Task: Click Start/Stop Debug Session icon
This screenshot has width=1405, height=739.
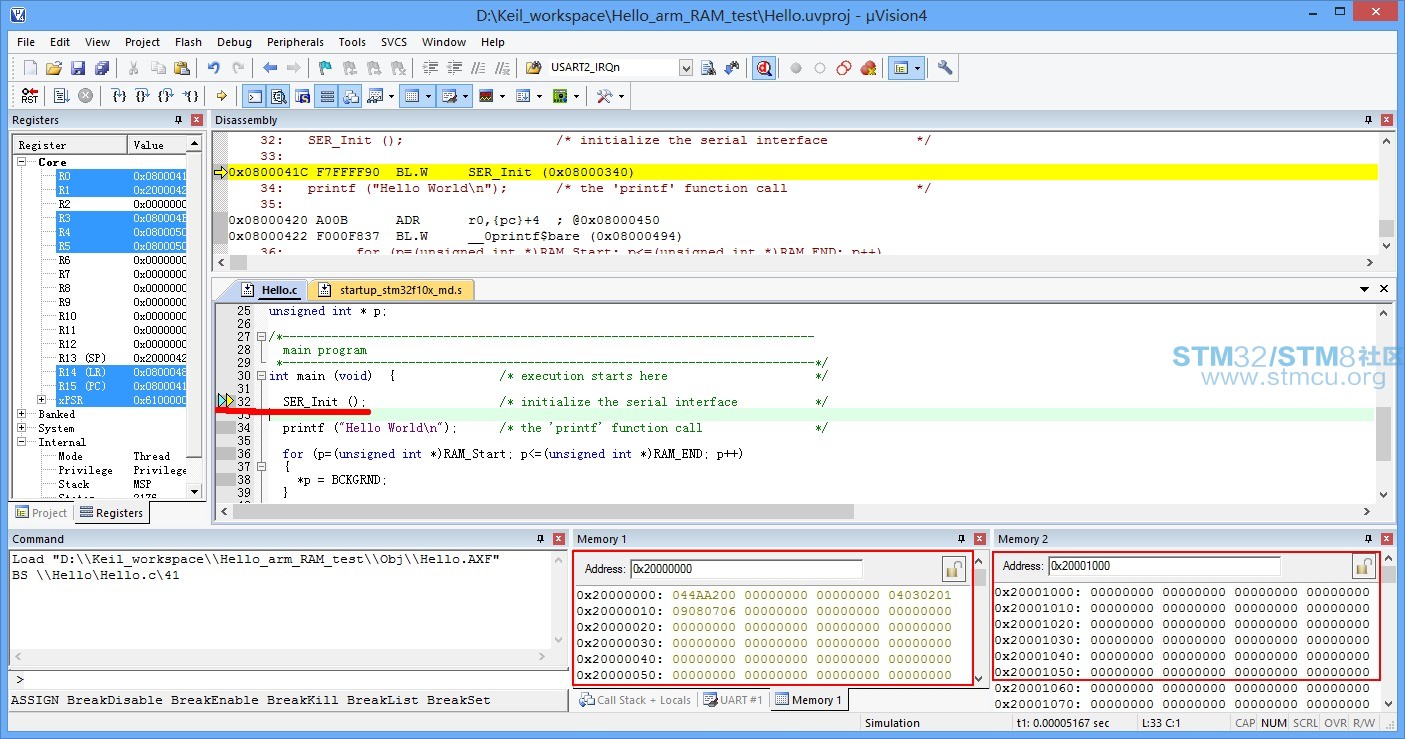Action: (x=764, y=68)
